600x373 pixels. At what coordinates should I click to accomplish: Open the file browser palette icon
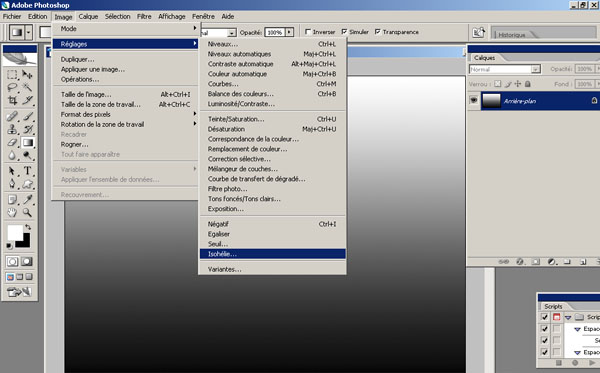(478, 33)
